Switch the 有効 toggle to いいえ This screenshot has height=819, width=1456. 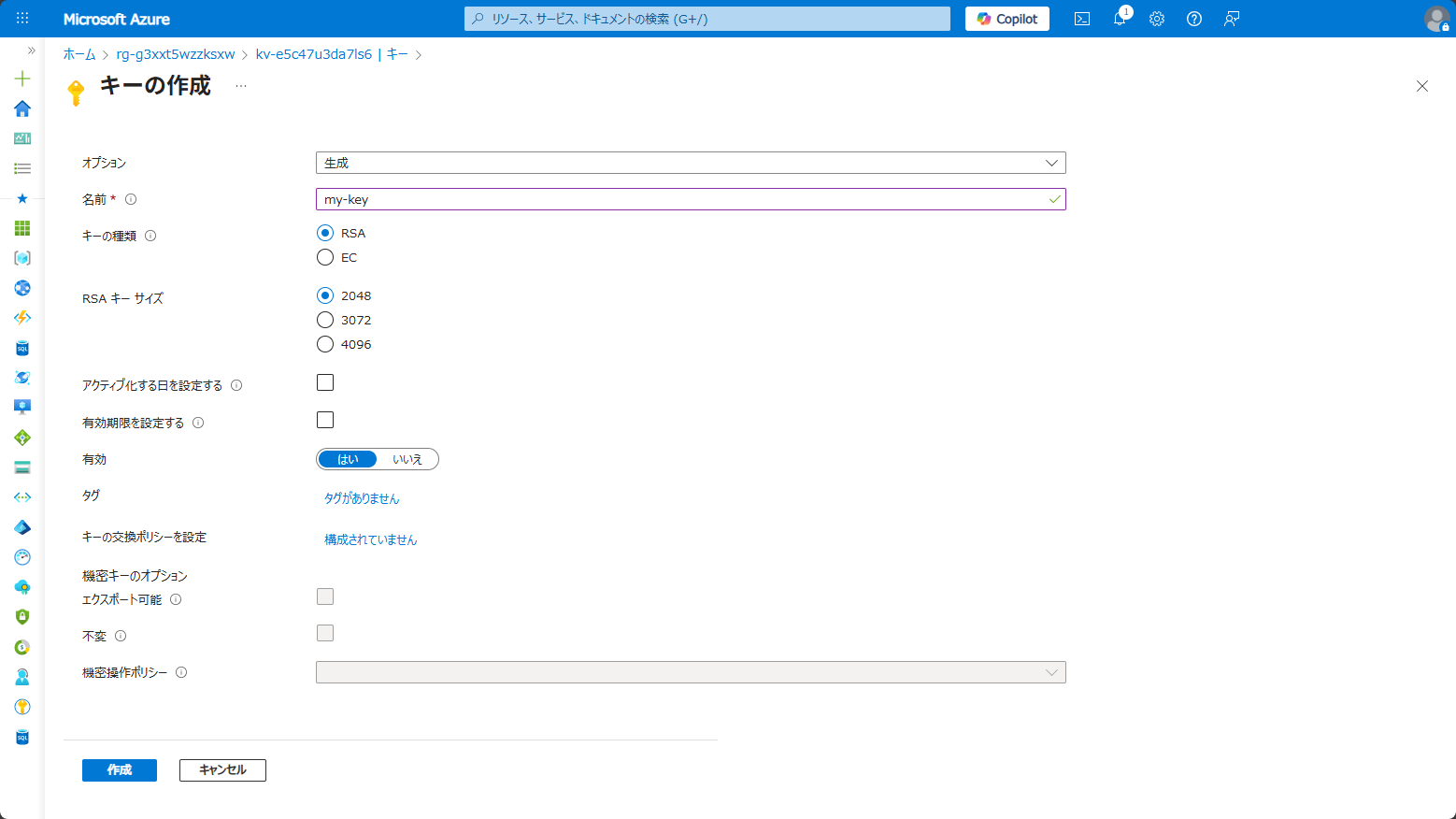click(407, 459)
